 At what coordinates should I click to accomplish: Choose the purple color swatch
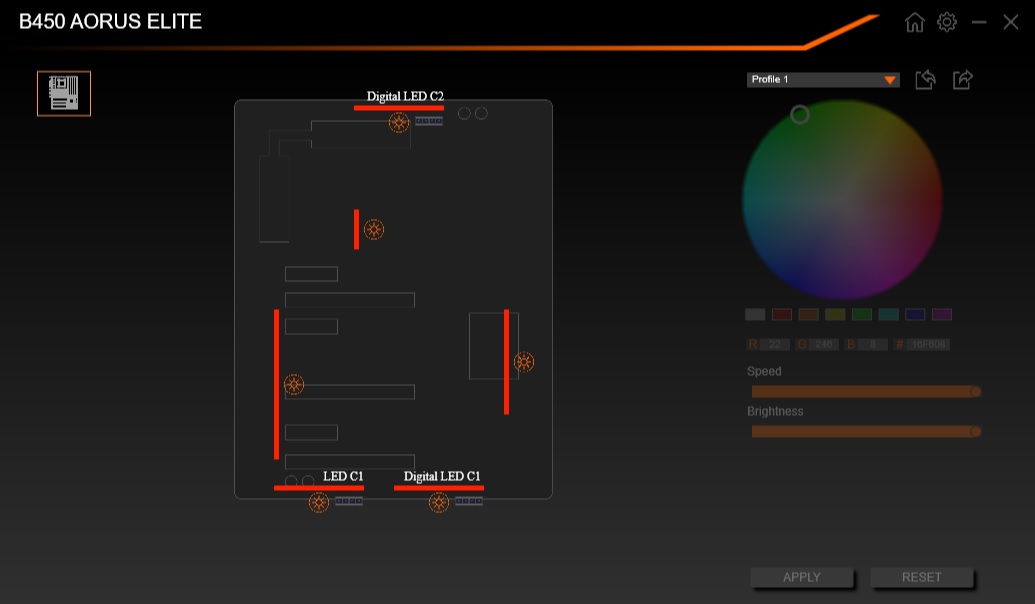pos(942,314)
